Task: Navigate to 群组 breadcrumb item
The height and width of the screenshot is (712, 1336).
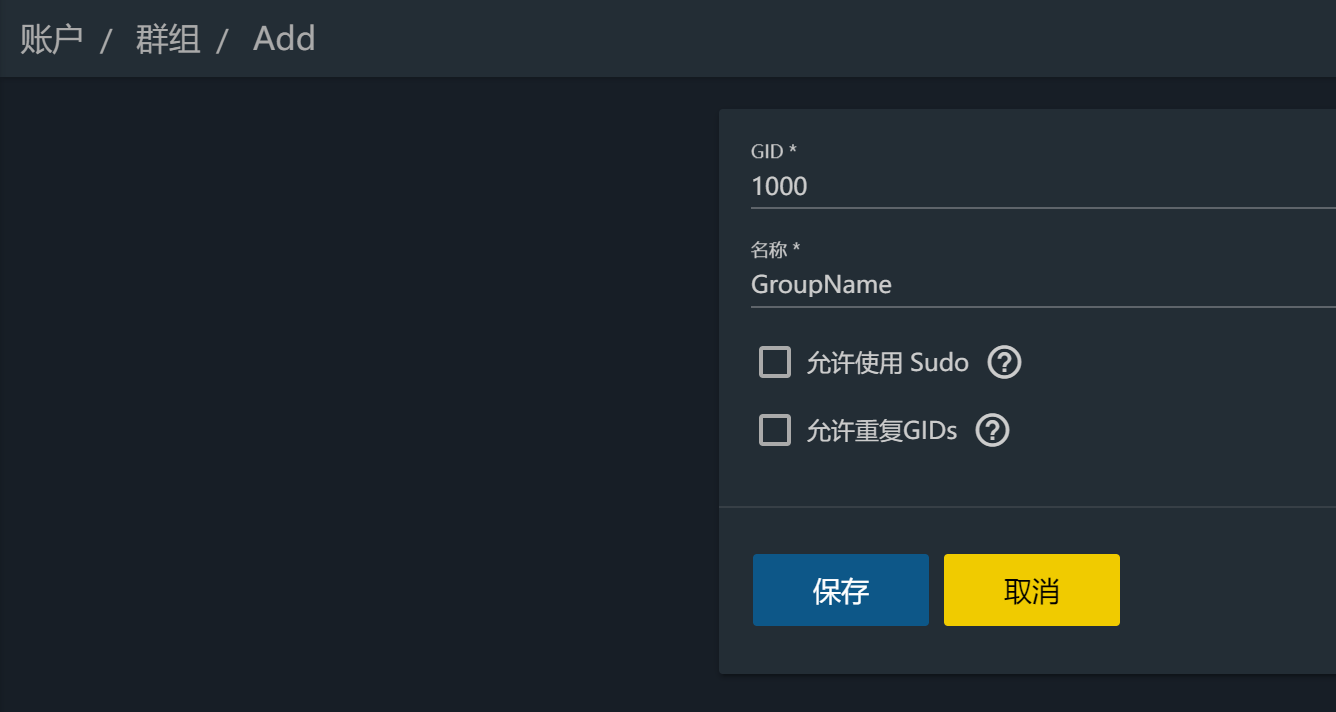Action: click(168, 39)
